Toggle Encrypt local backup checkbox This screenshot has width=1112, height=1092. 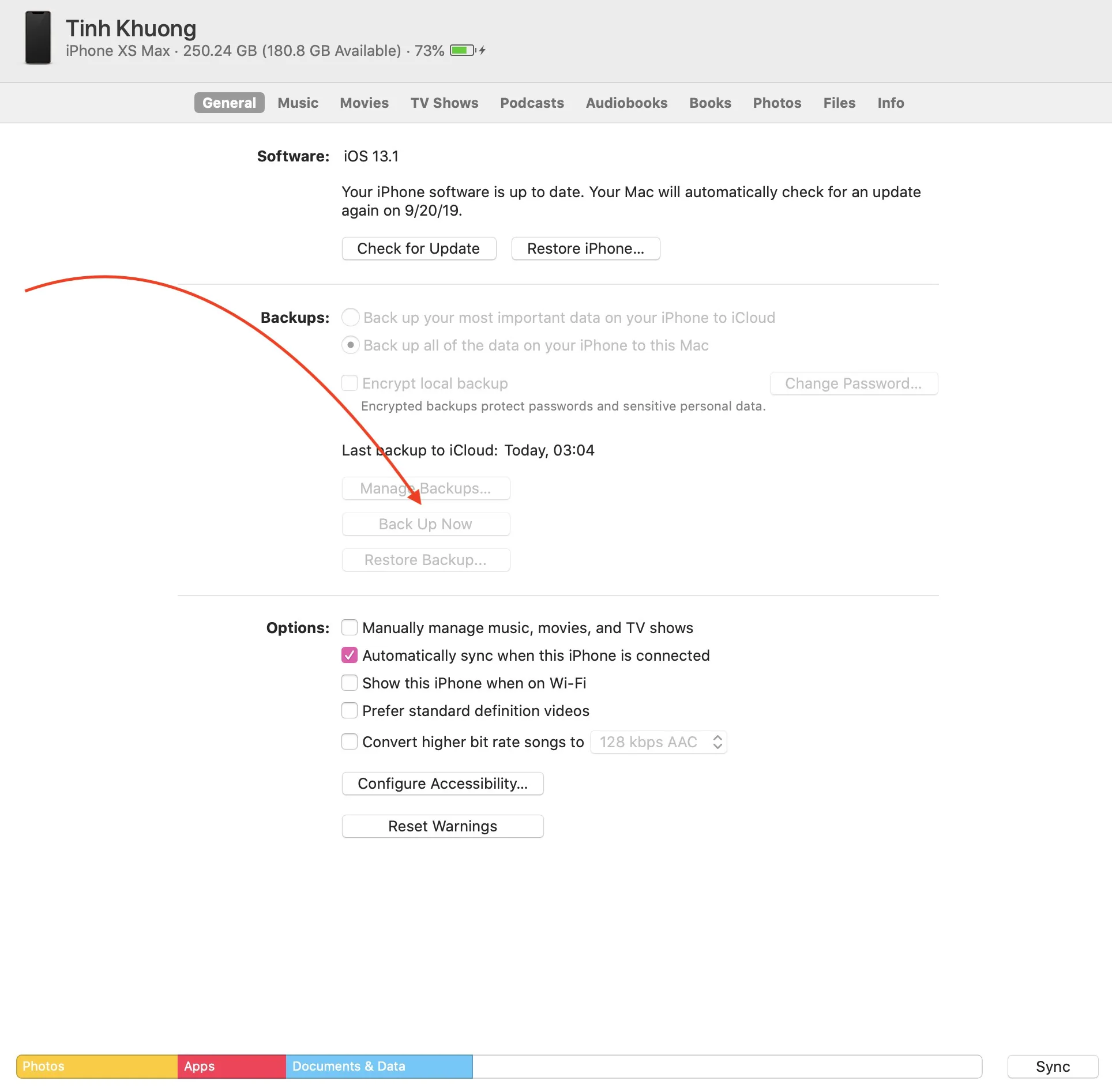click(350, 383)
